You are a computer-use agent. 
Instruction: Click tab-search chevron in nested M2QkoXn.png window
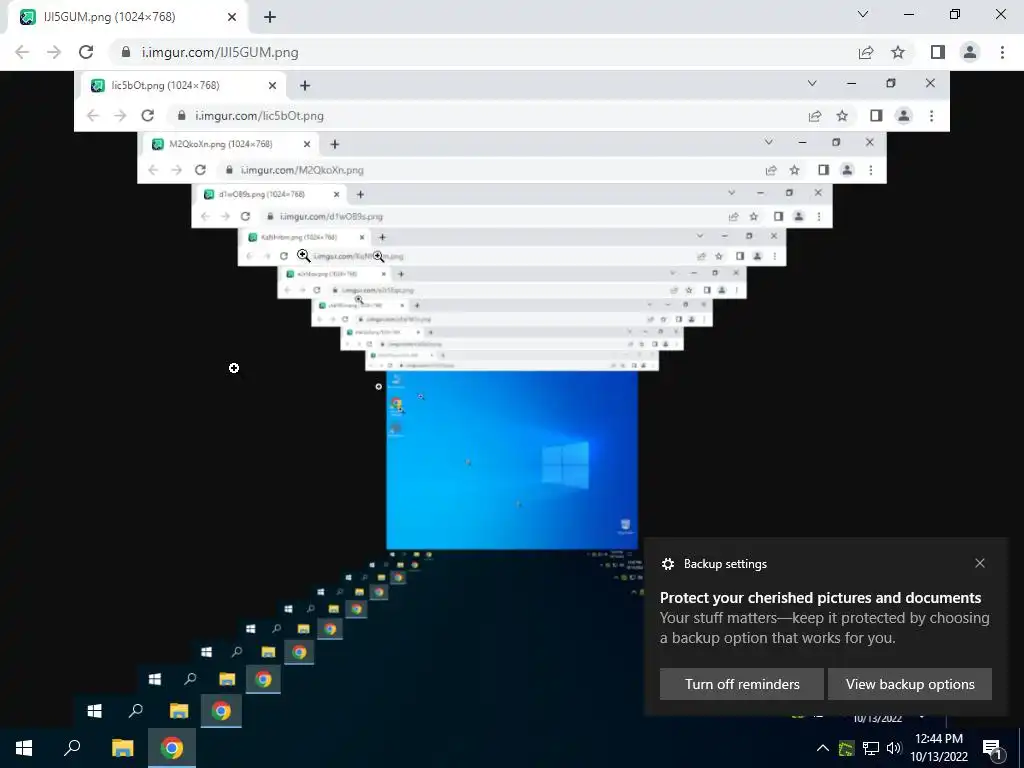click(x=769, y=142)
